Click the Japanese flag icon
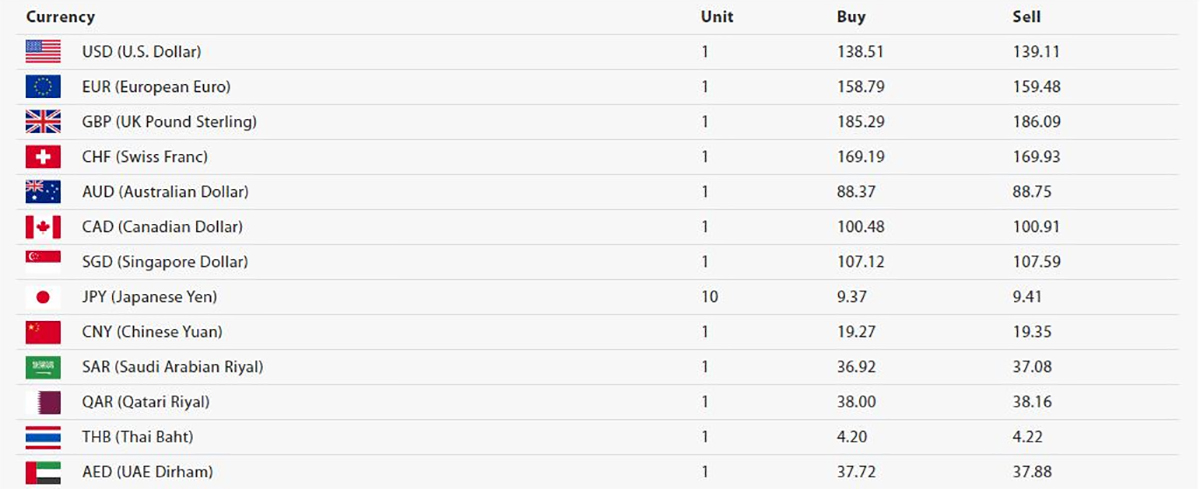1200x489 pixels. 43,297
